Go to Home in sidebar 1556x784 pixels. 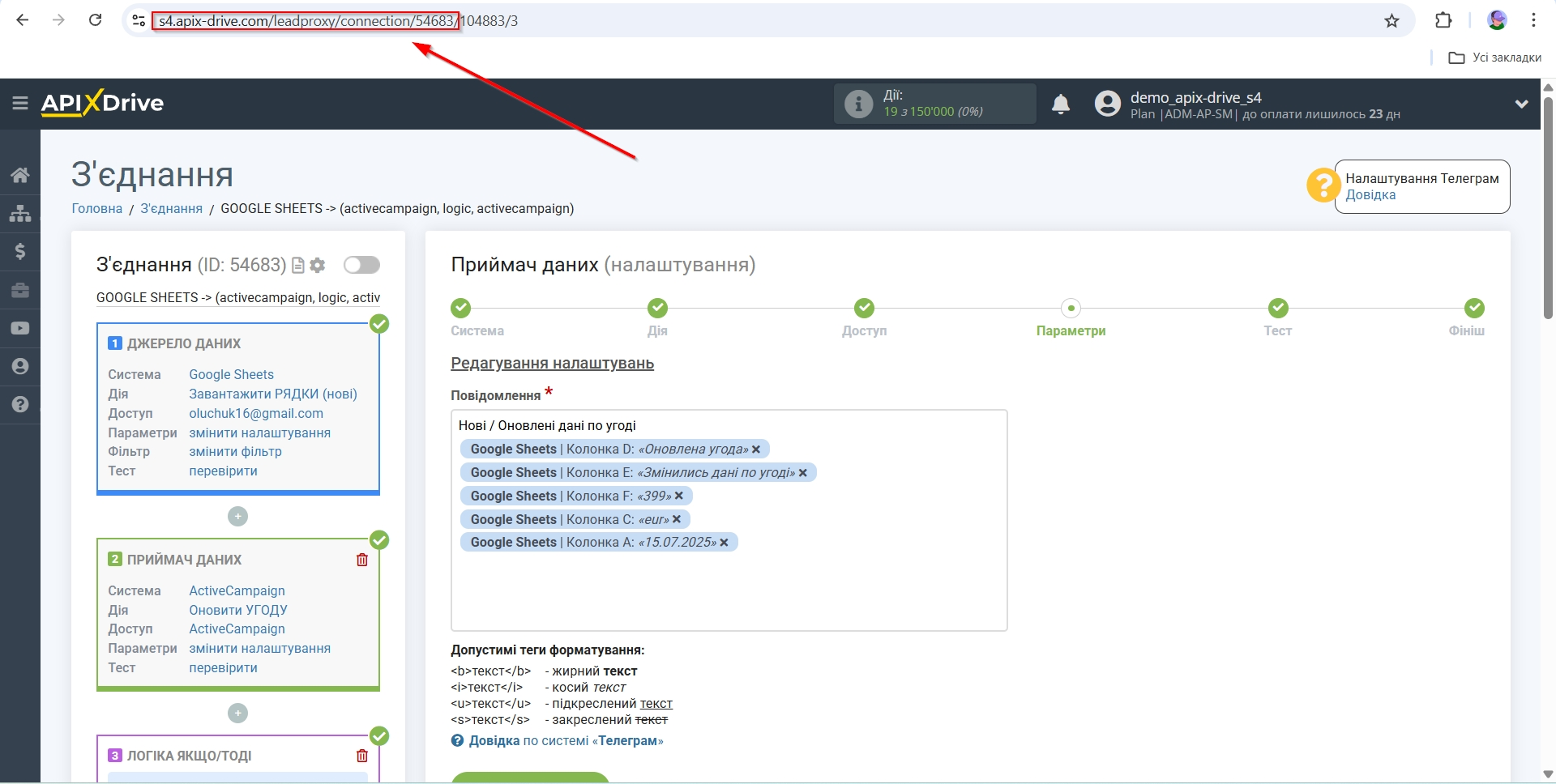[20, 175]
